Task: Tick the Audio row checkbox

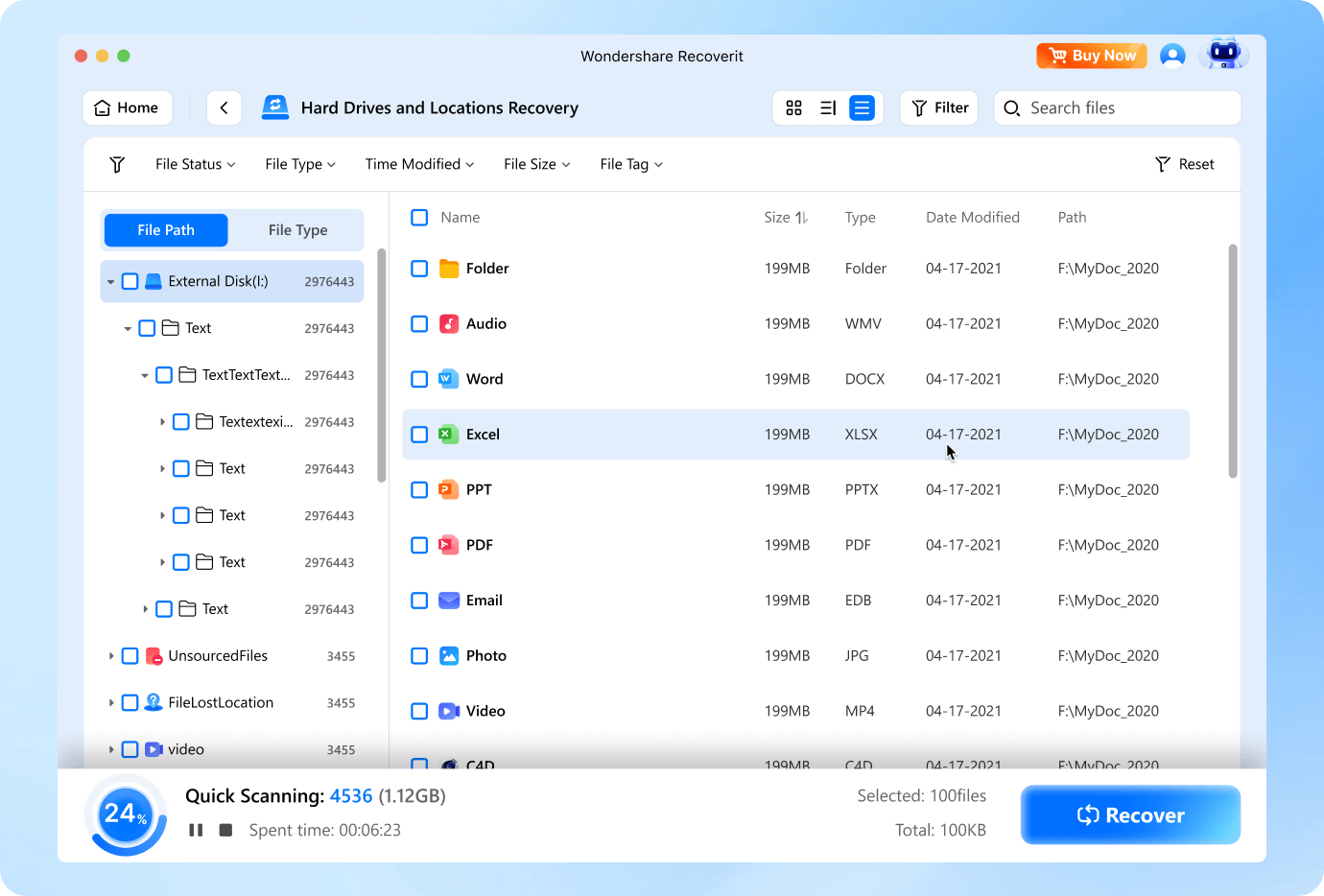Action: click(419, 323)
